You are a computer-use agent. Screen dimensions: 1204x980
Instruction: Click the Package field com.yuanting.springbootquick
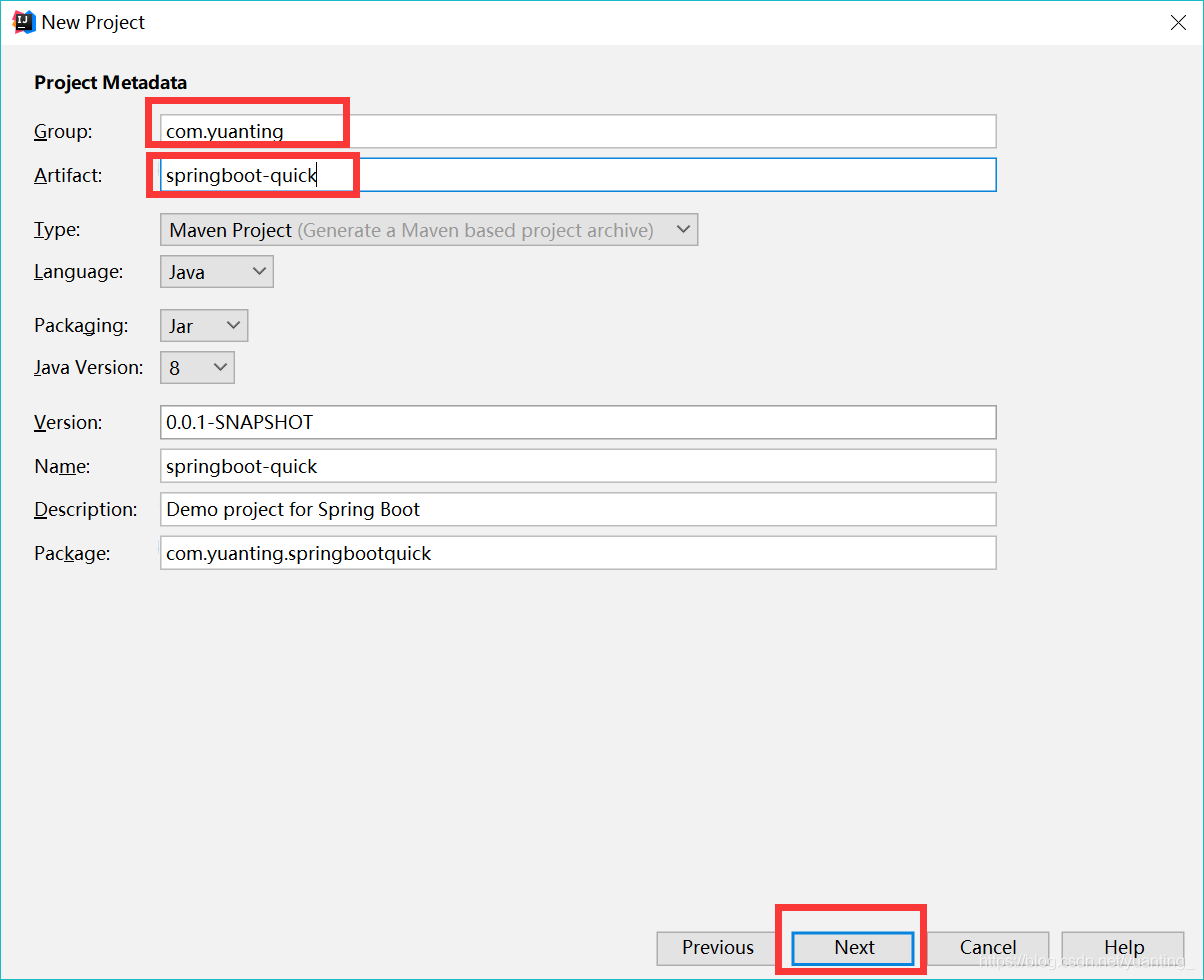click(578, 553)
